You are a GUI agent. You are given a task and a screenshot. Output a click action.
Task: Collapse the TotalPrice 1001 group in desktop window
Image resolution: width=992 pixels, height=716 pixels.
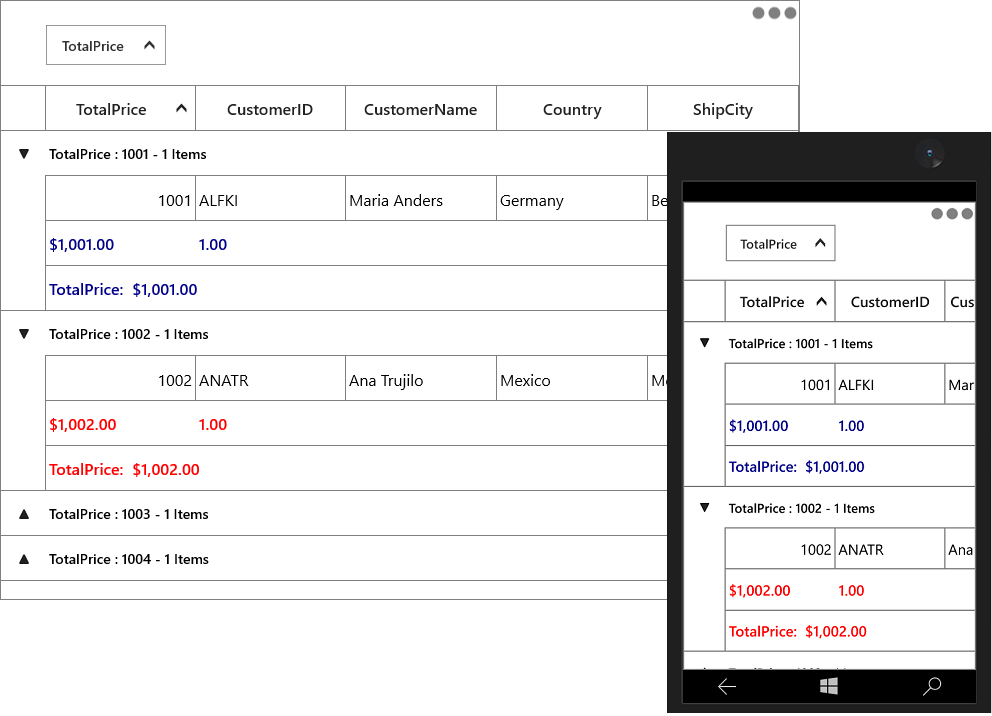pyautogui.click(x=24, y=154)
